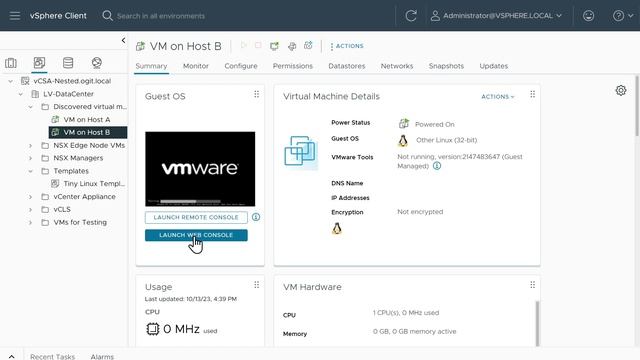Switch to the Networks tab
Image resolution: width=640 pixels, height=360 pixels.
click(397, 66)
